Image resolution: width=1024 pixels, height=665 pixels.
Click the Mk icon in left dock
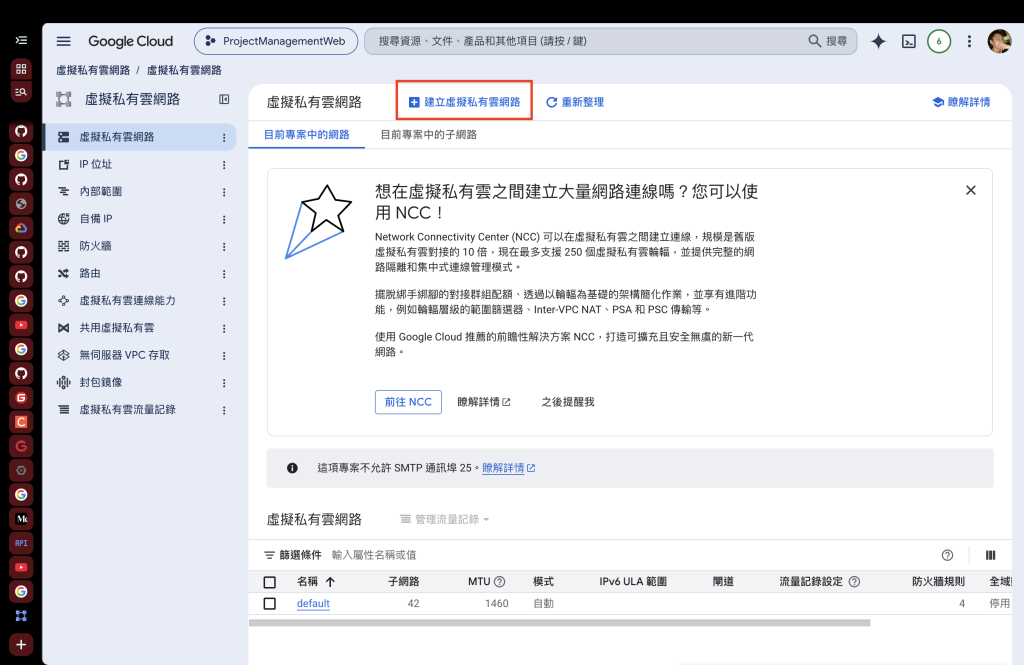pos(21,519)
